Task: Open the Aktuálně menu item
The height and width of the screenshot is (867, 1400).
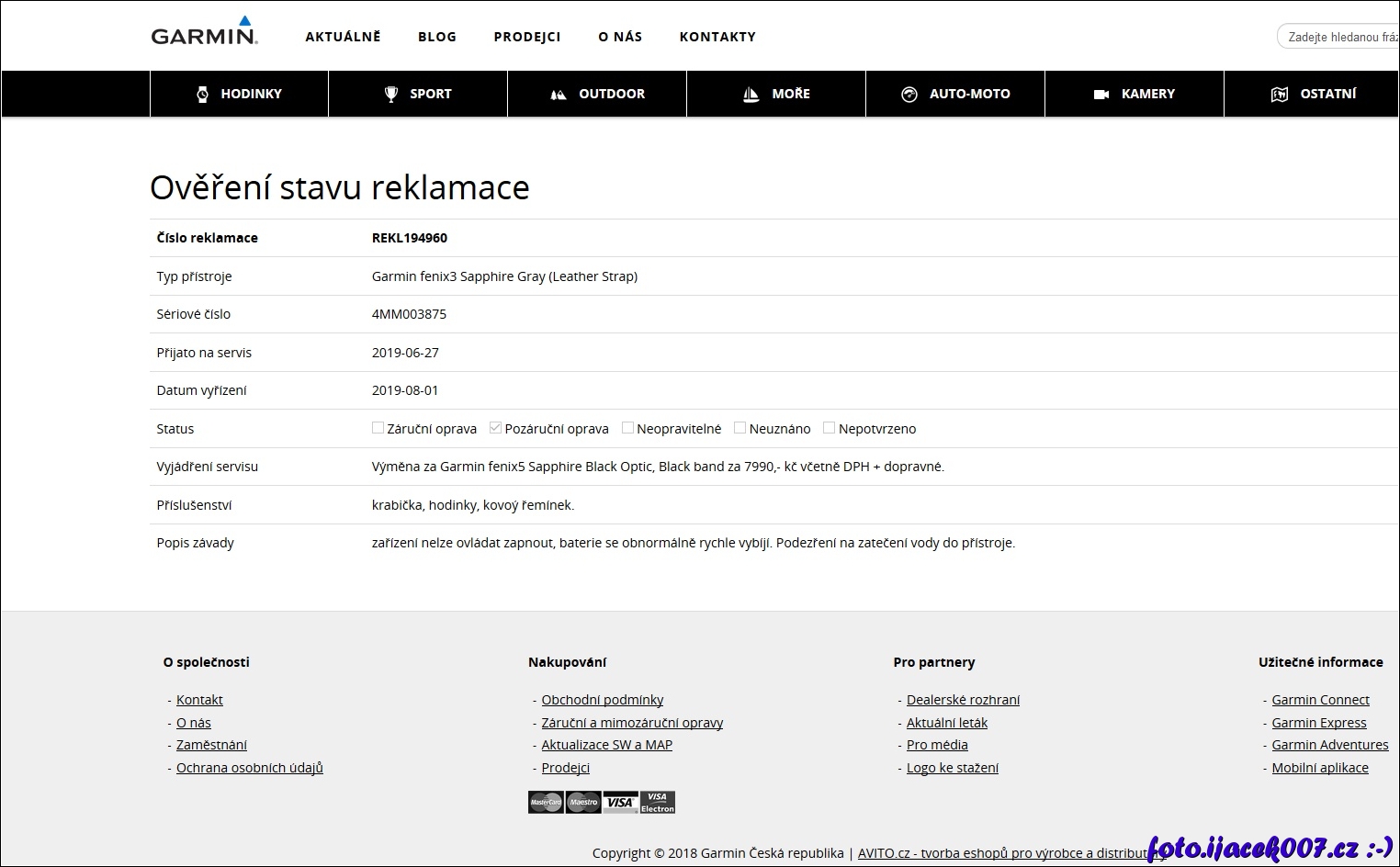Action: click(343, 37)
